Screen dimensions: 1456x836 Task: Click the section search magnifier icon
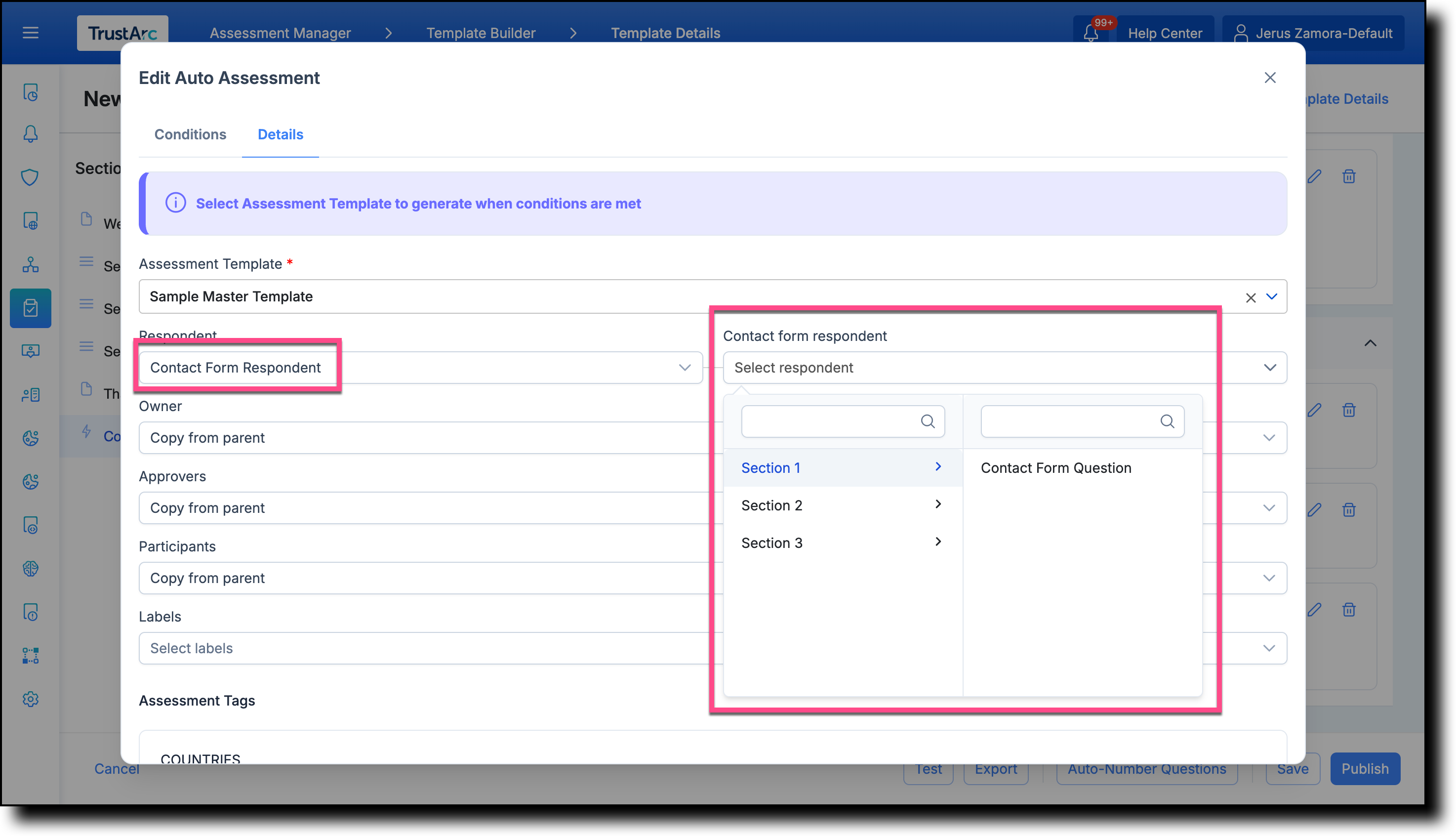[x=928, y=421]
